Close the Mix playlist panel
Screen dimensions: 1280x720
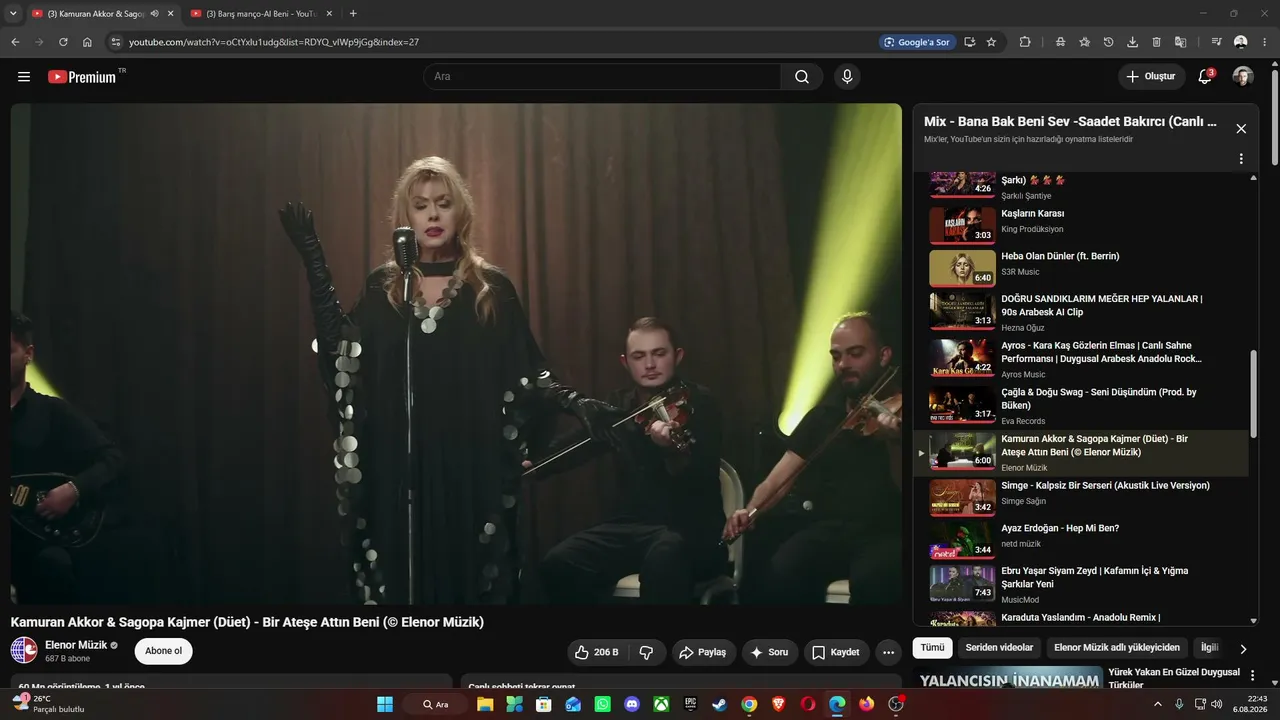[1241, 129]
